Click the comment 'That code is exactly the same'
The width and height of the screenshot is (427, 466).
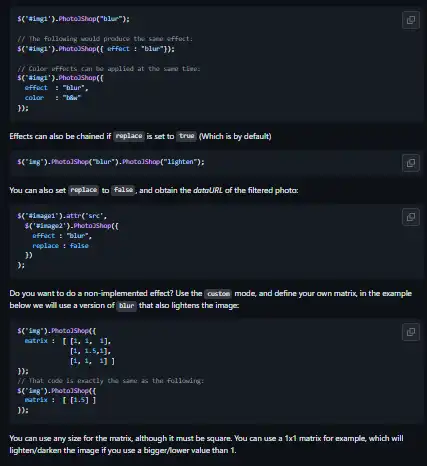click(110, 381)
